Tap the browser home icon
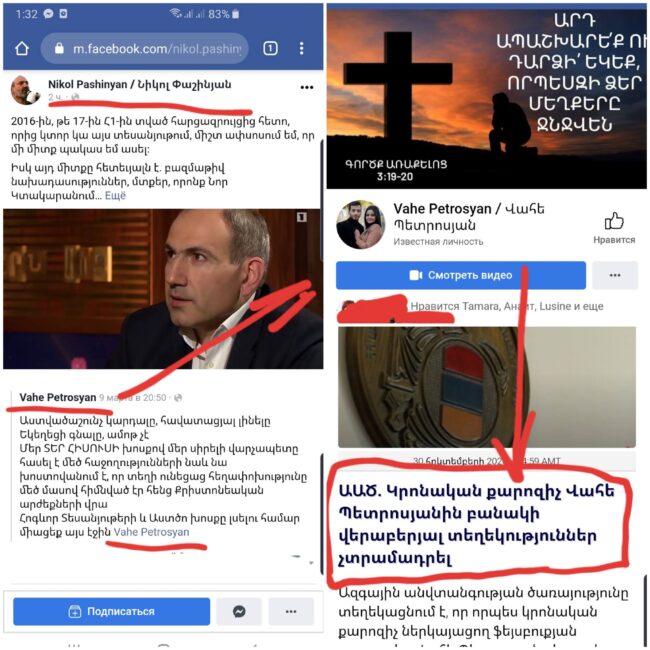 (x=22, y=49)
